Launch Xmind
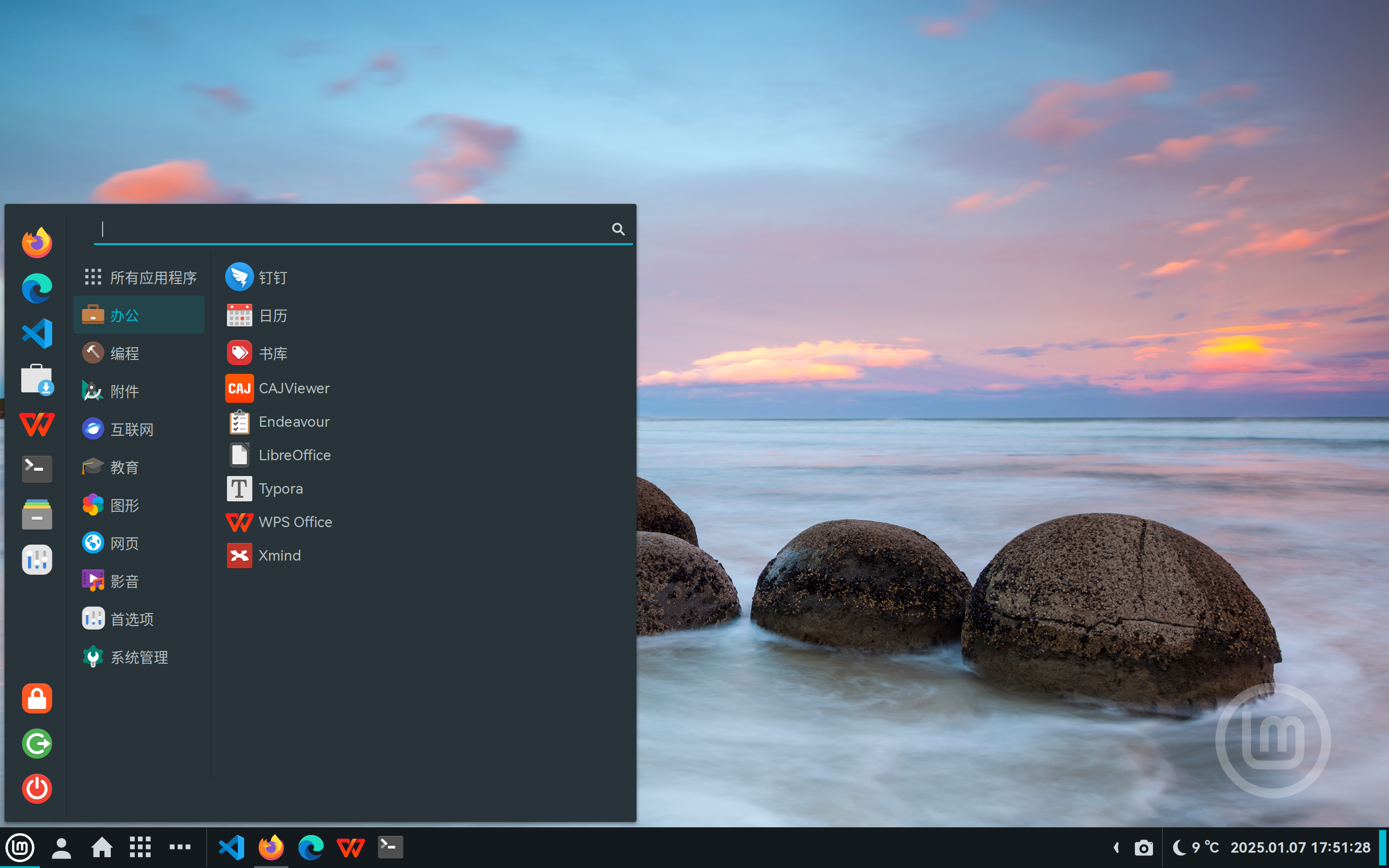The width and height of the screenshot is (1389, 868). [x=264, y=556]
